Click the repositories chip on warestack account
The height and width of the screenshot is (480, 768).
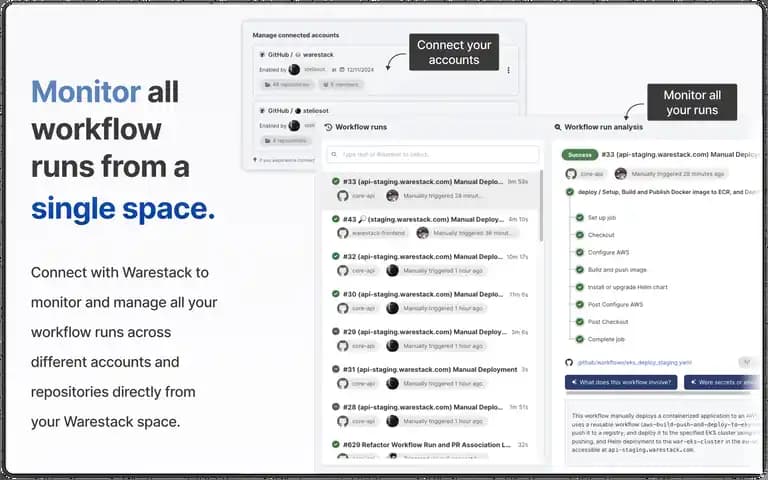click(287, 85)
